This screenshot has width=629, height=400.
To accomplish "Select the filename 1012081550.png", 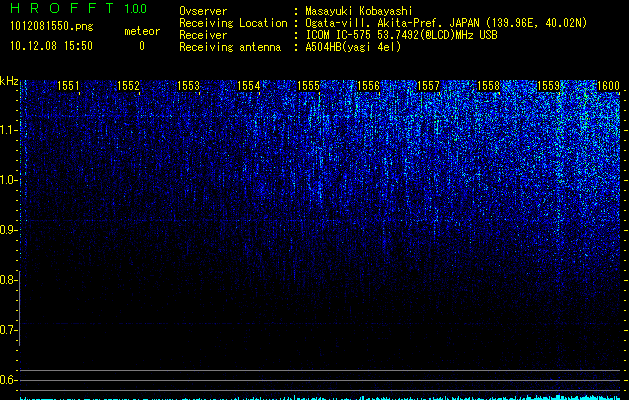I will click(52, 26).
